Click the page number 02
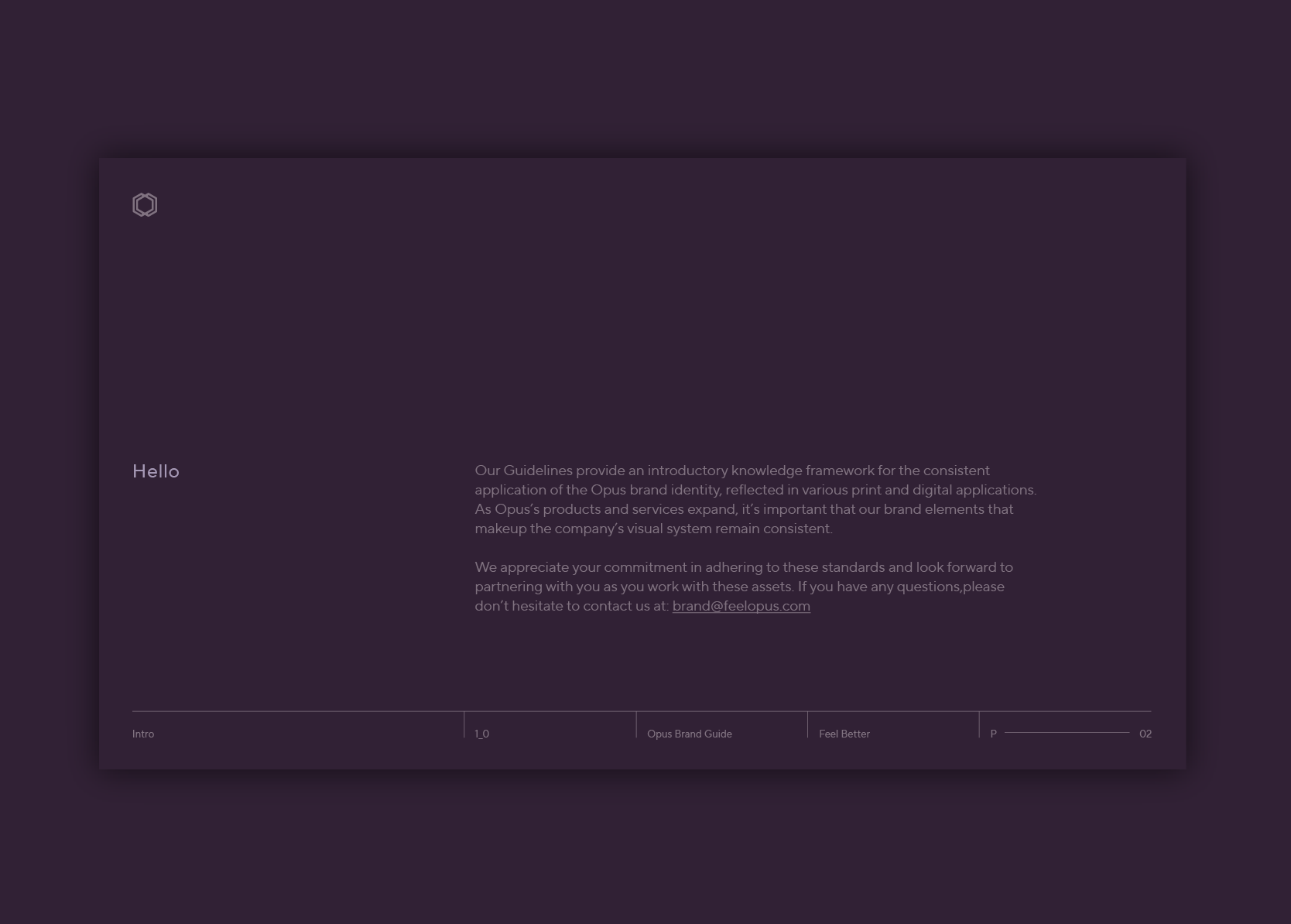 point(1145,734)
